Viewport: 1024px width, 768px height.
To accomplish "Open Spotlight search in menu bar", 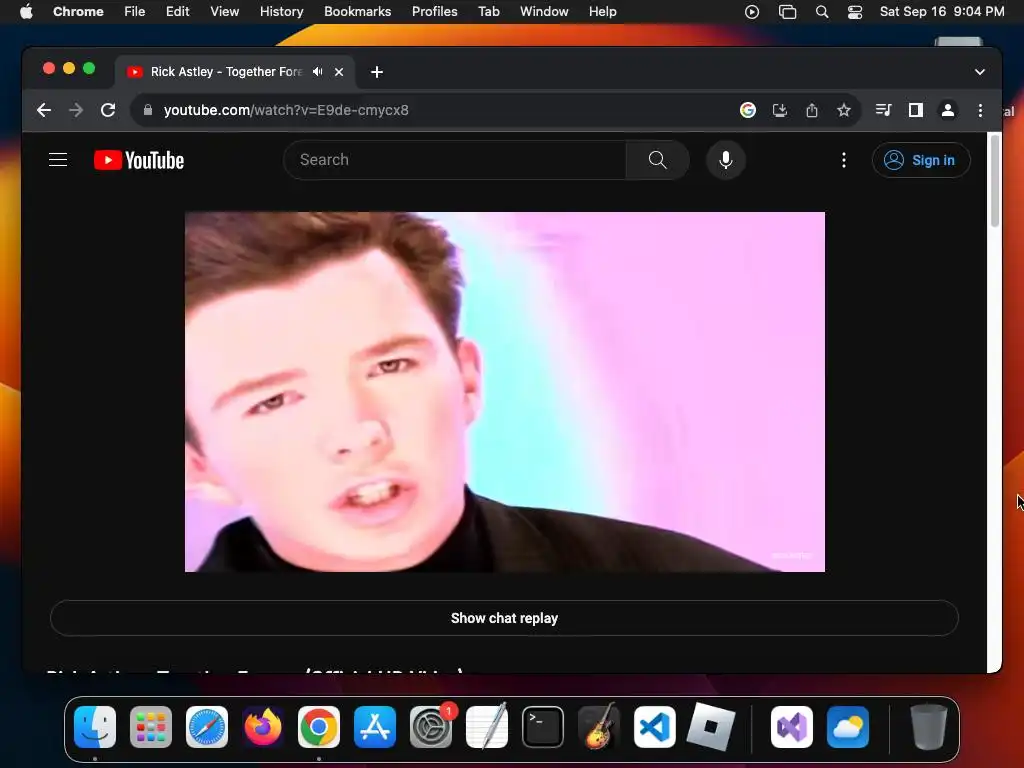I will coord(822,12).
